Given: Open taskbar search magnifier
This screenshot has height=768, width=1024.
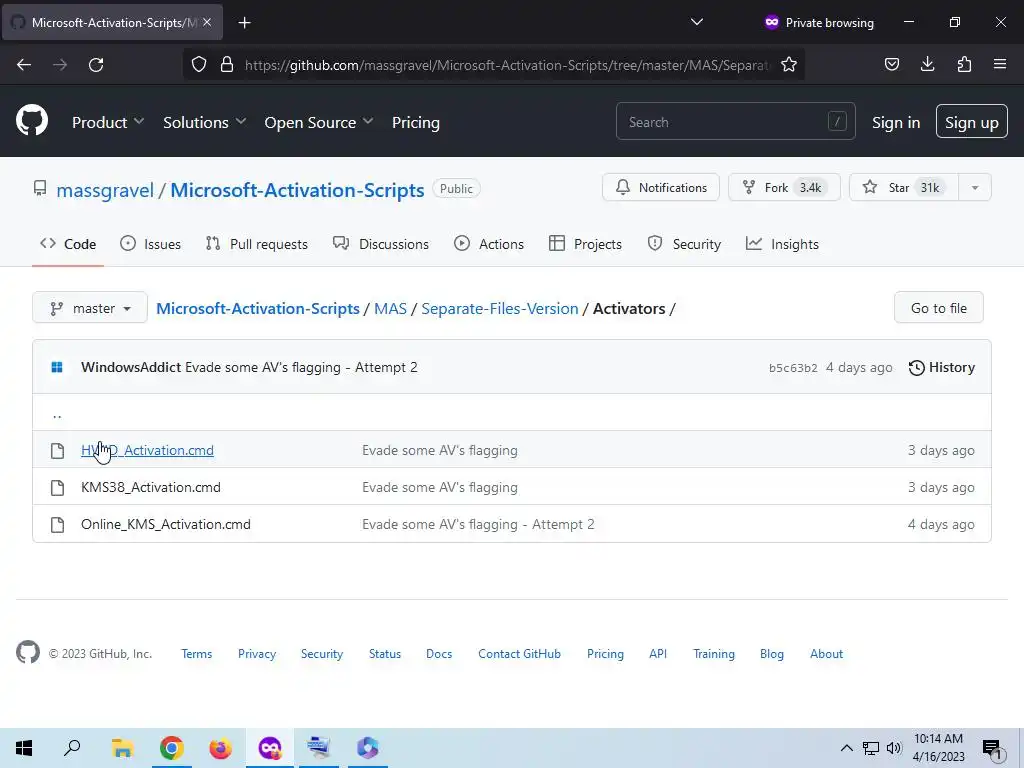Looking at the screenshot, I should pos(72,748).
